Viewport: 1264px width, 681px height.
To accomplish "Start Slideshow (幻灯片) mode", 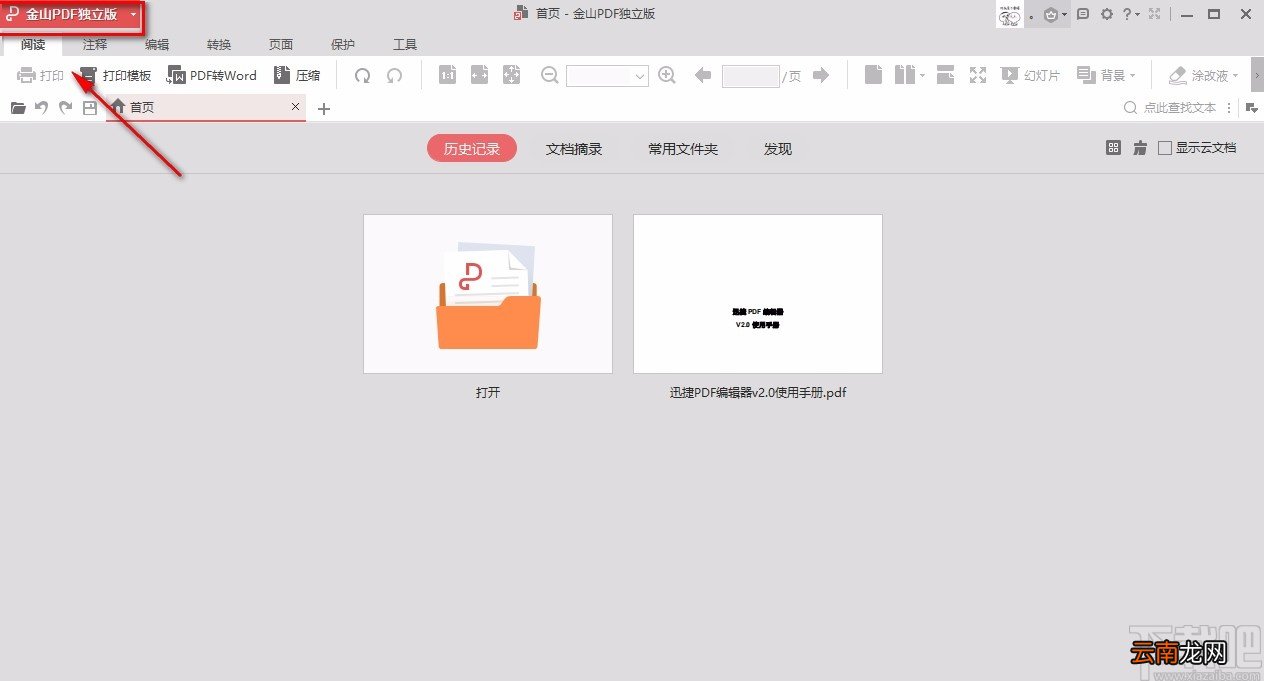I will [x=1030, y=75].
